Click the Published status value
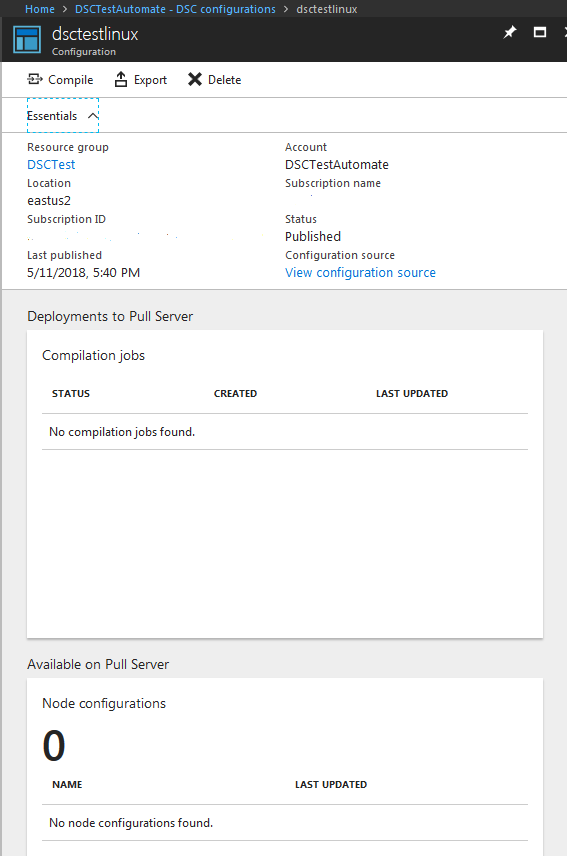567x856 pixels. tap(313, 236)
